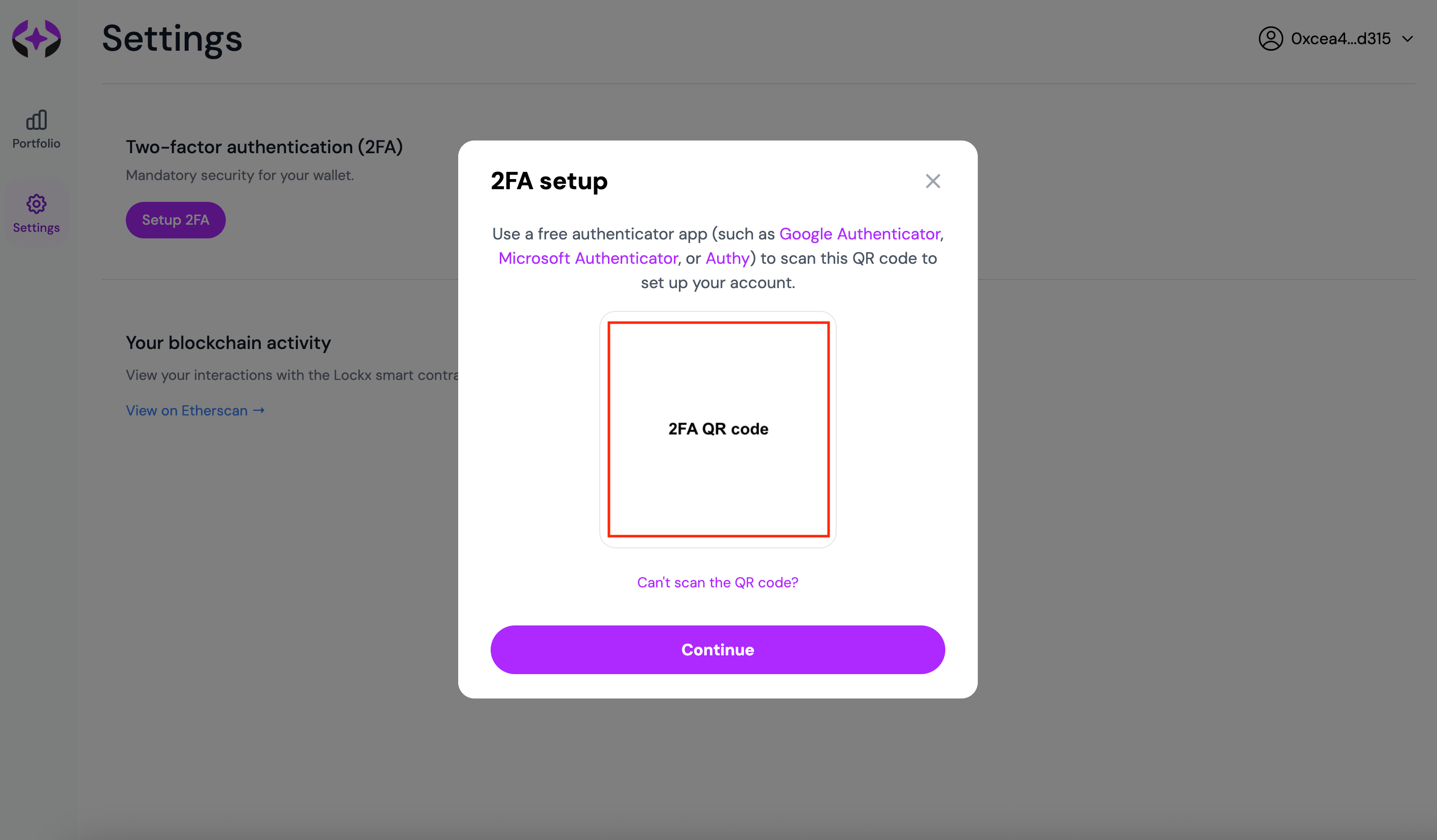The height and width of the screenshot is (840, 1437).
Task: Open the Google Authenticator link
Action: click(x=860, y=234)
